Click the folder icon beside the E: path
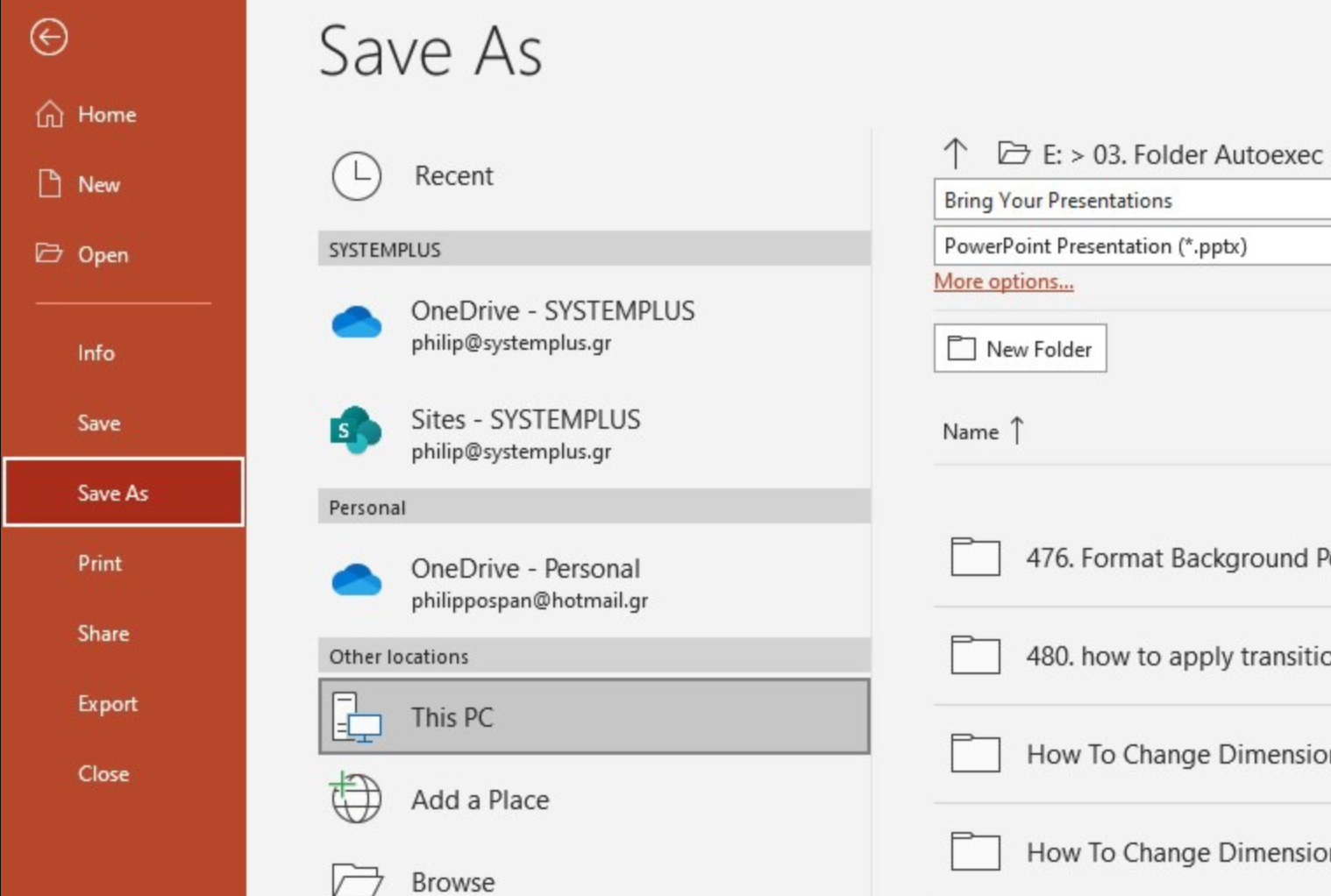 tap(1014, 153)
